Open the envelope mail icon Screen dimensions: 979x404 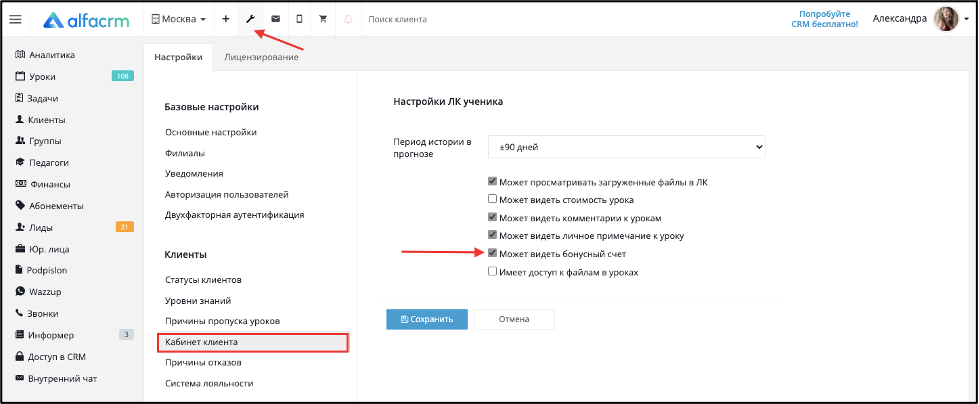point(275,19)
